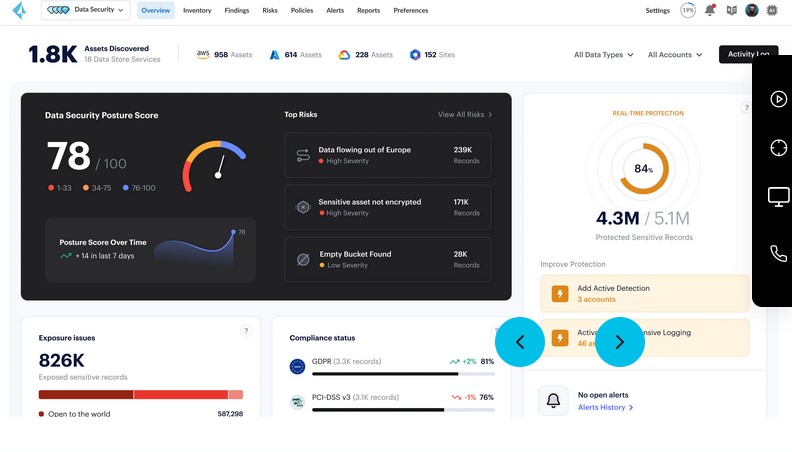Screen dimensions: 792x452
Task: Click the play icon in the black side panel
Action: pyautogui.click(x=778, y=99)
